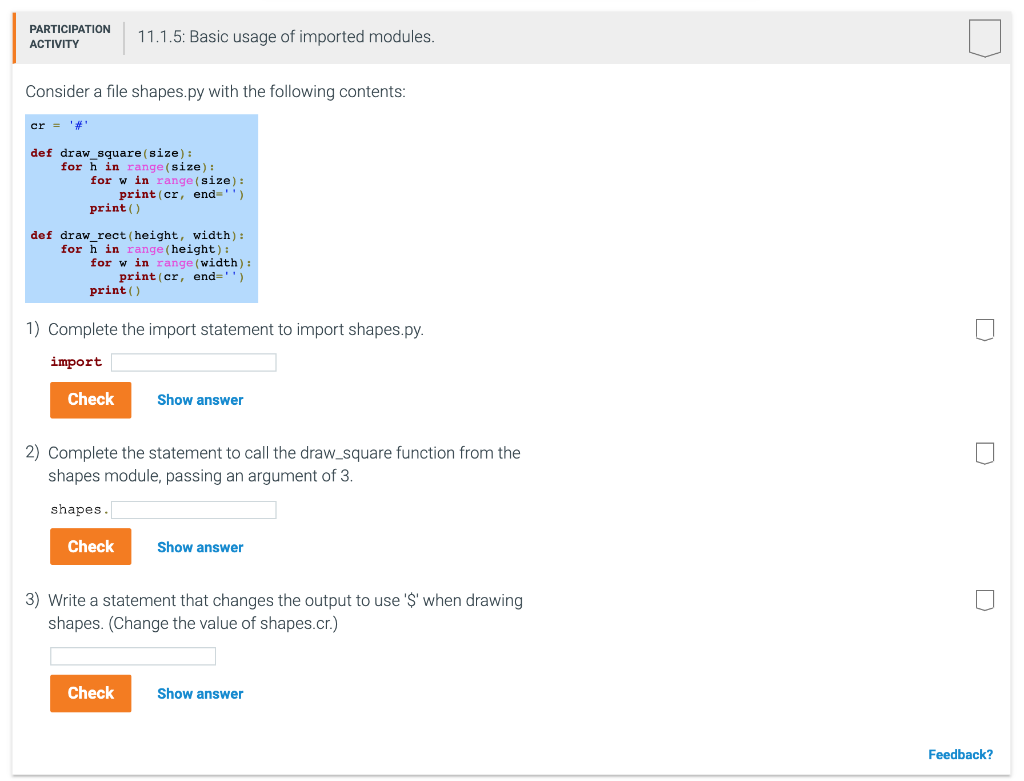Viewport: 1024px width, 781px height.
Task: Click the ribbon icon next to question 3
Action: click(984, 600)
